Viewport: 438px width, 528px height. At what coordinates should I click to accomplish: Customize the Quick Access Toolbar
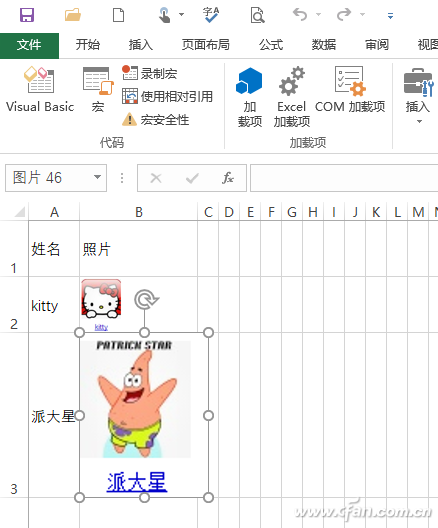click(x=391, y=15)
